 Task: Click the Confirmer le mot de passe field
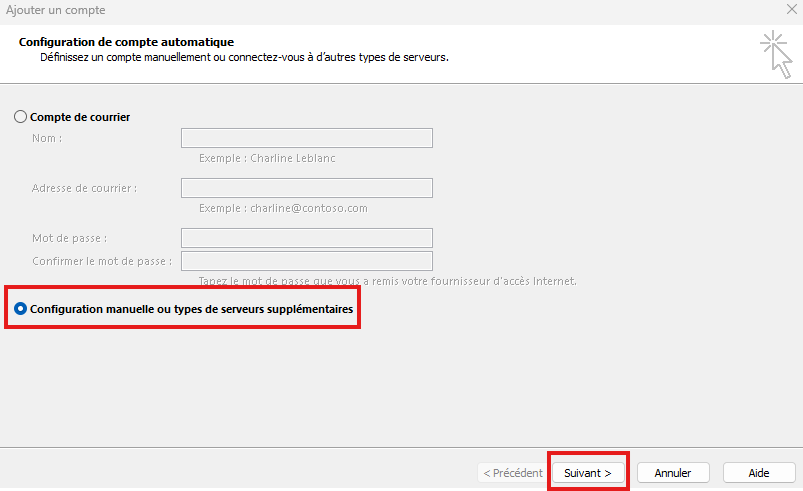tap(306, 261)
